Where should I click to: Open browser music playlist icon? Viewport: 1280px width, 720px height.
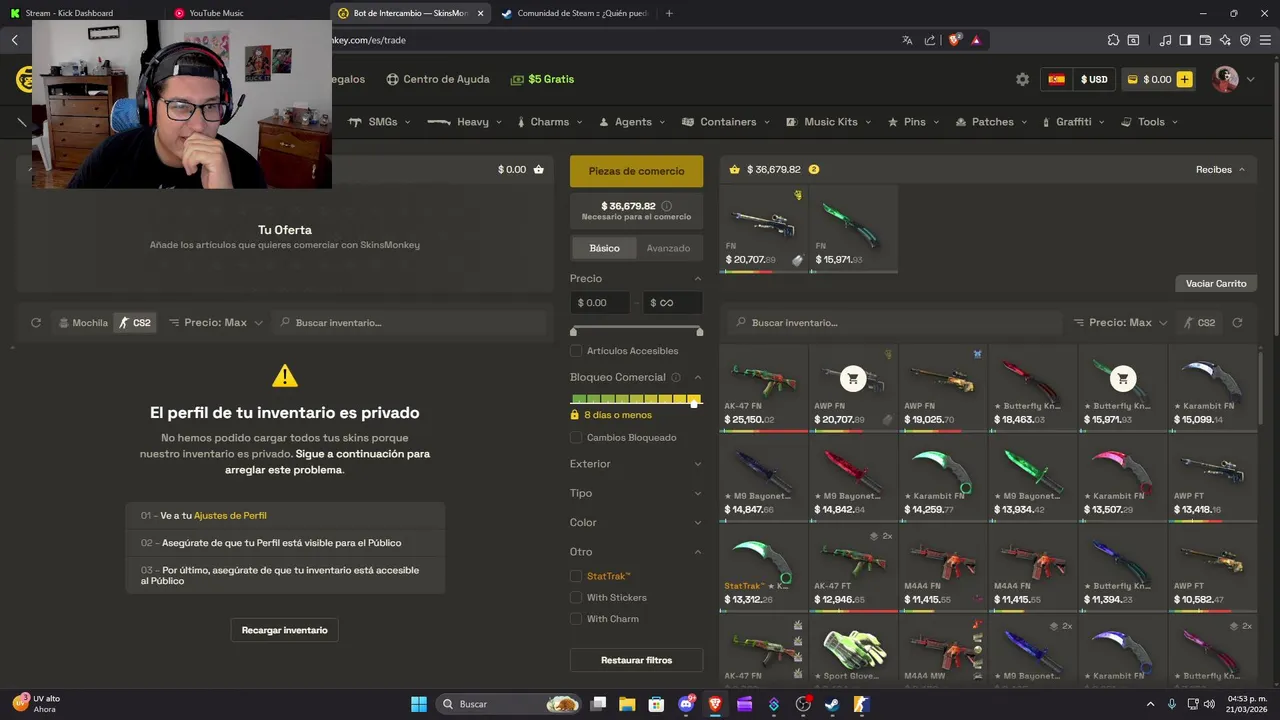1165,40
